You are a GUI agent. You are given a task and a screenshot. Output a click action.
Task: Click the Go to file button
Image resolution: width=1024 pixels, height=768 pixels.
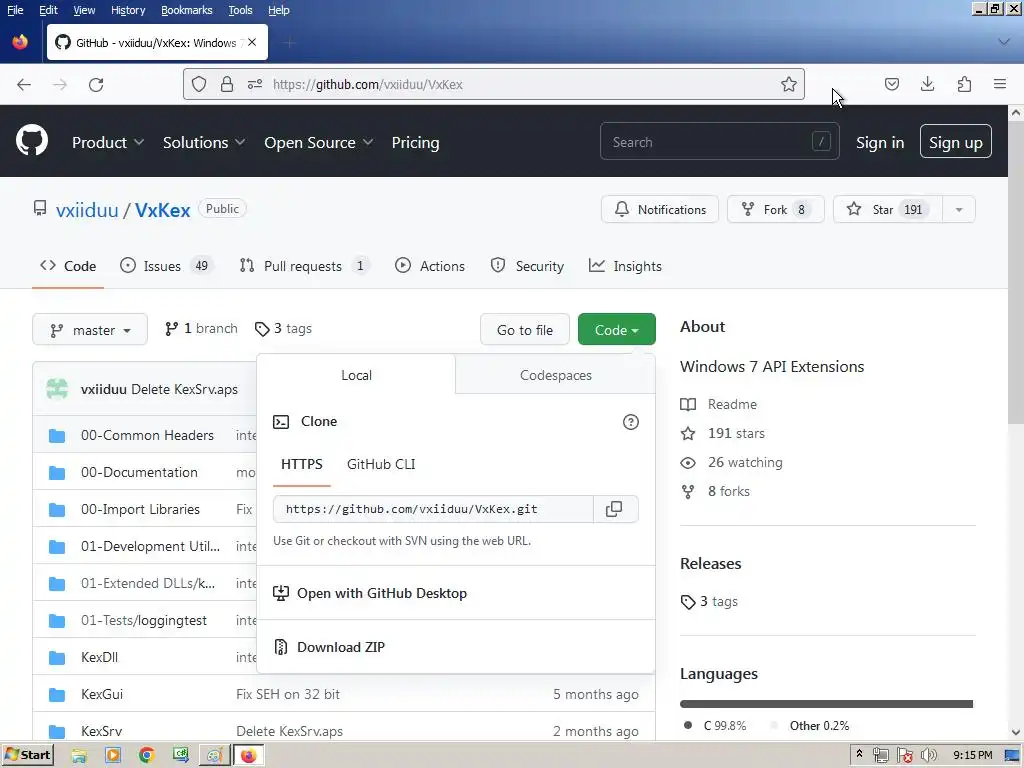point(524,330)
